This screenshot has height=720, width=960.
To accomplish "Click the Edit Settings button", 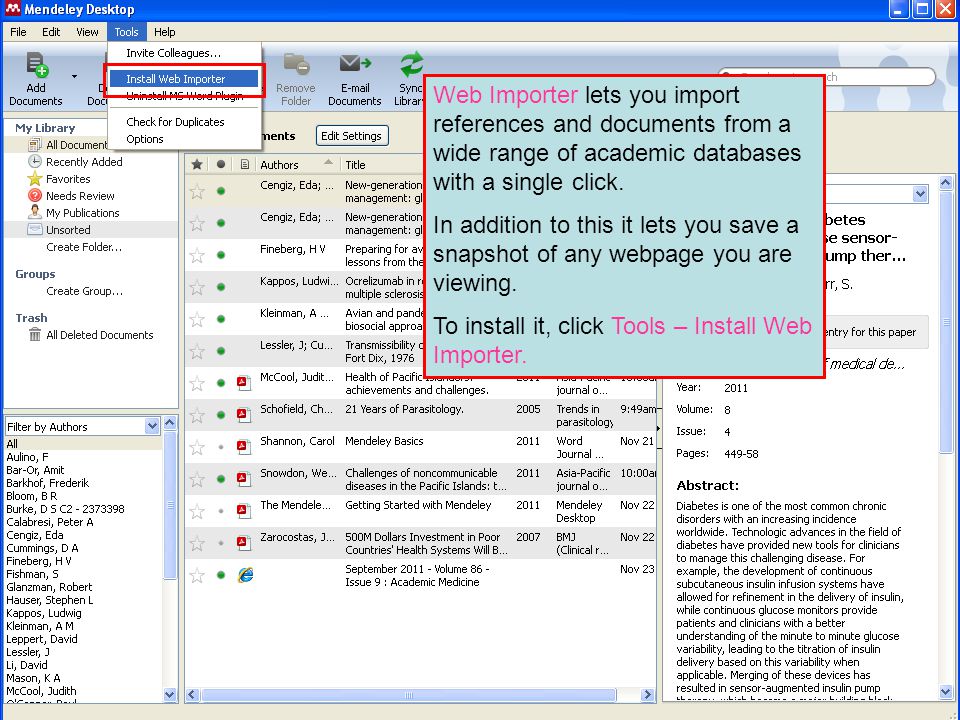I will 351,136.
